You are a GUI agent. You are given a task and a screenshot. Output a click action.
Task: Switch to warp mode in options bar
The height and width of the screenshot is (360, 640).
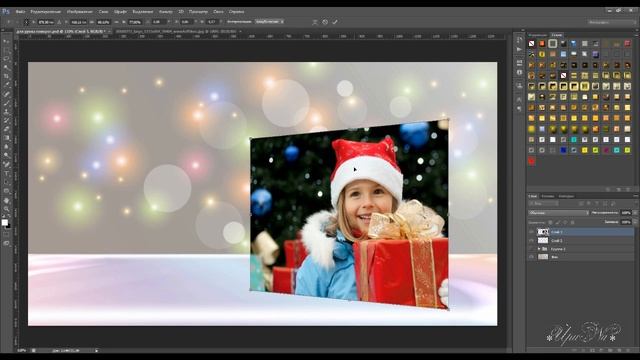(315, 22)
